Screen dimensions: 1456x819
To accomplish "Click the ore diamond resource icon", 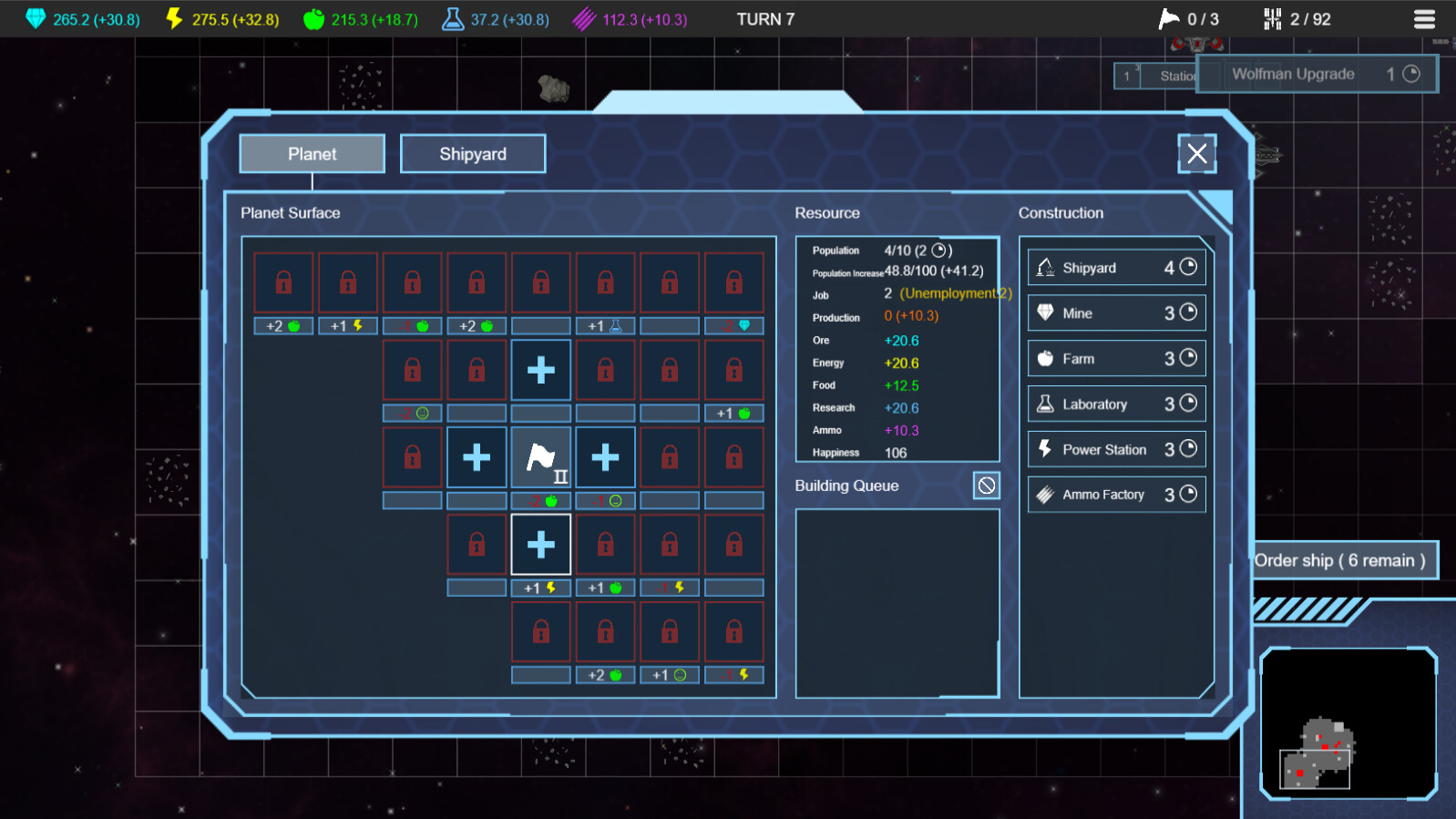I will tap(36, 18).
